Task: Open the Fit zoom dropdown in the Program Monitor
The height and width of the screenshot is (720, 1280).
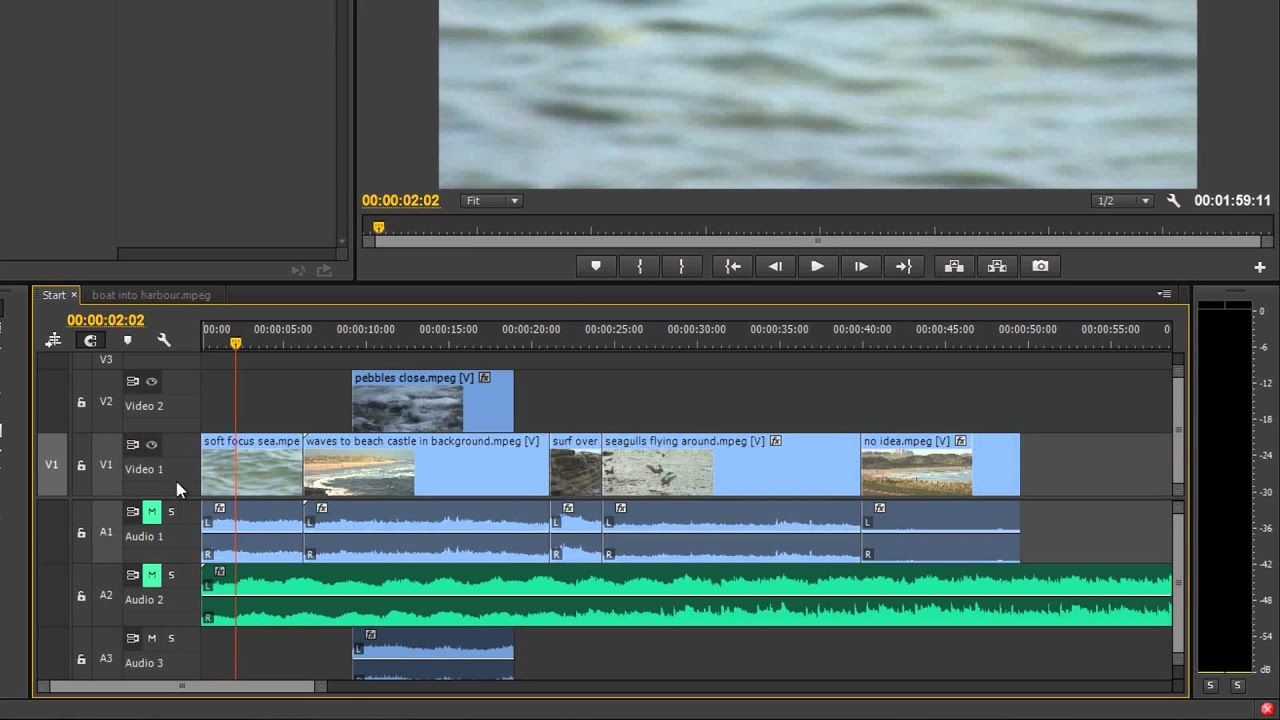Action: tap(491, 200)
